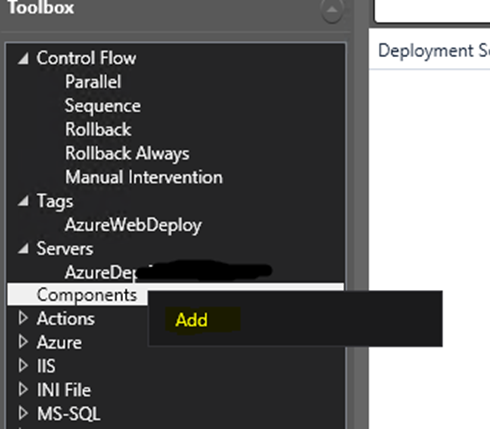Image resolution: width=490 pixels, height=429 pixels.
Task: Click the Servers label
Action: pos(65,249)
